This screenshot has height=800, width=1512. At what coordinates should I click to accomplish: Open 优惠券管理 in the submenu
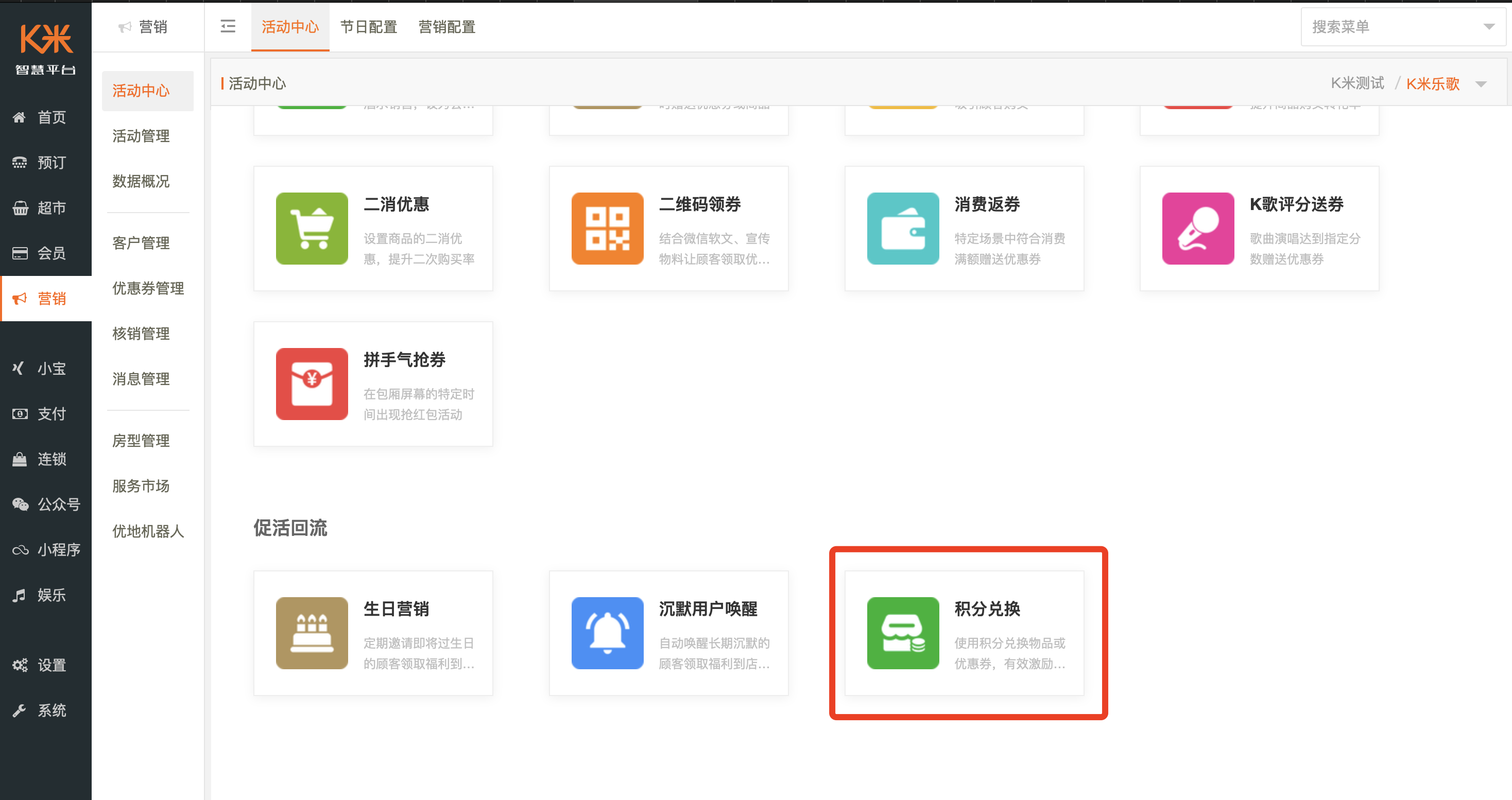(148, 288)
